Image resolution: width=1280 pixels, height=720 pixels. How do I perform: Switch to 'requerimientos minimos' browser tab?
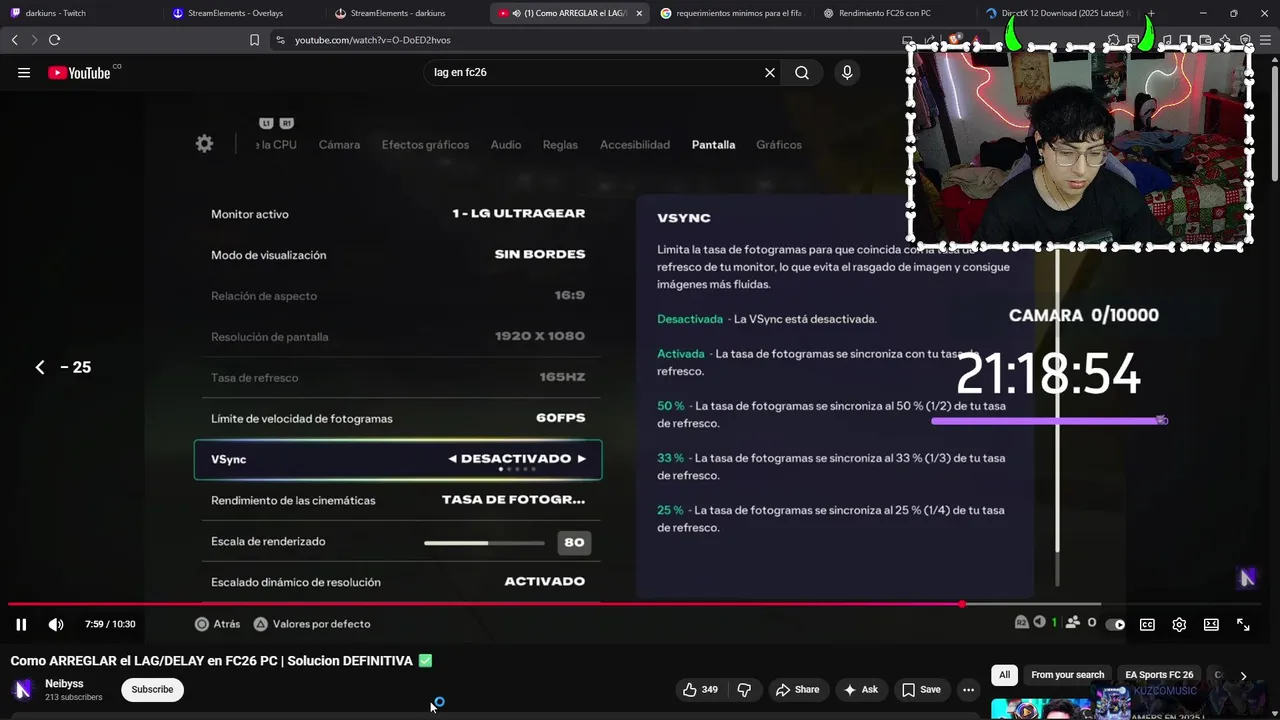tap(731, 13)
